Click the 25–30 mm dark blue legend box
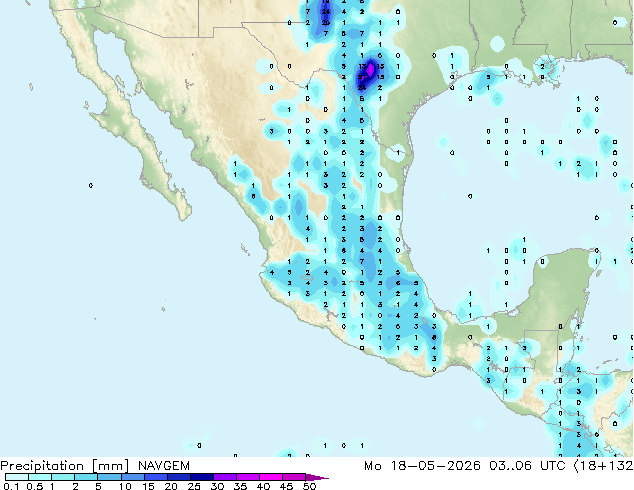The height and width of the screenshot is (490, 634). pos(201,477)
